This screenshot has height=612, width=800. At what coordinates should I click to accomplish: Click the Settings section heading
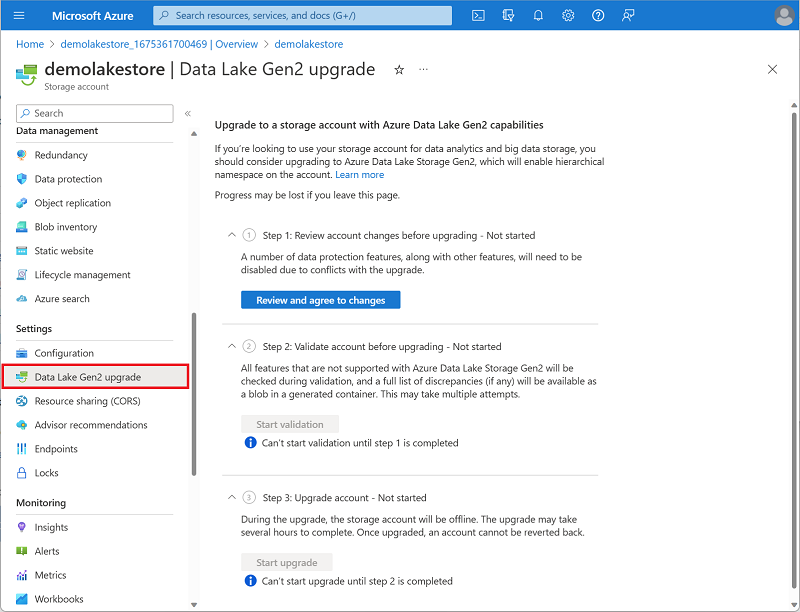point(34,328)
